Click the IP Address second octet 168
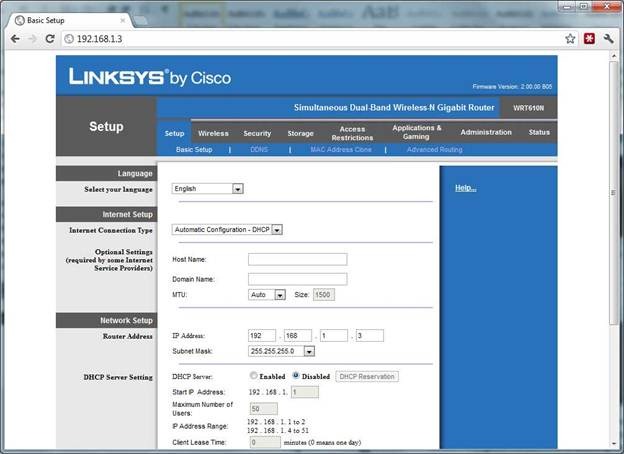This screenshot has width=624, height=454. 298,335
